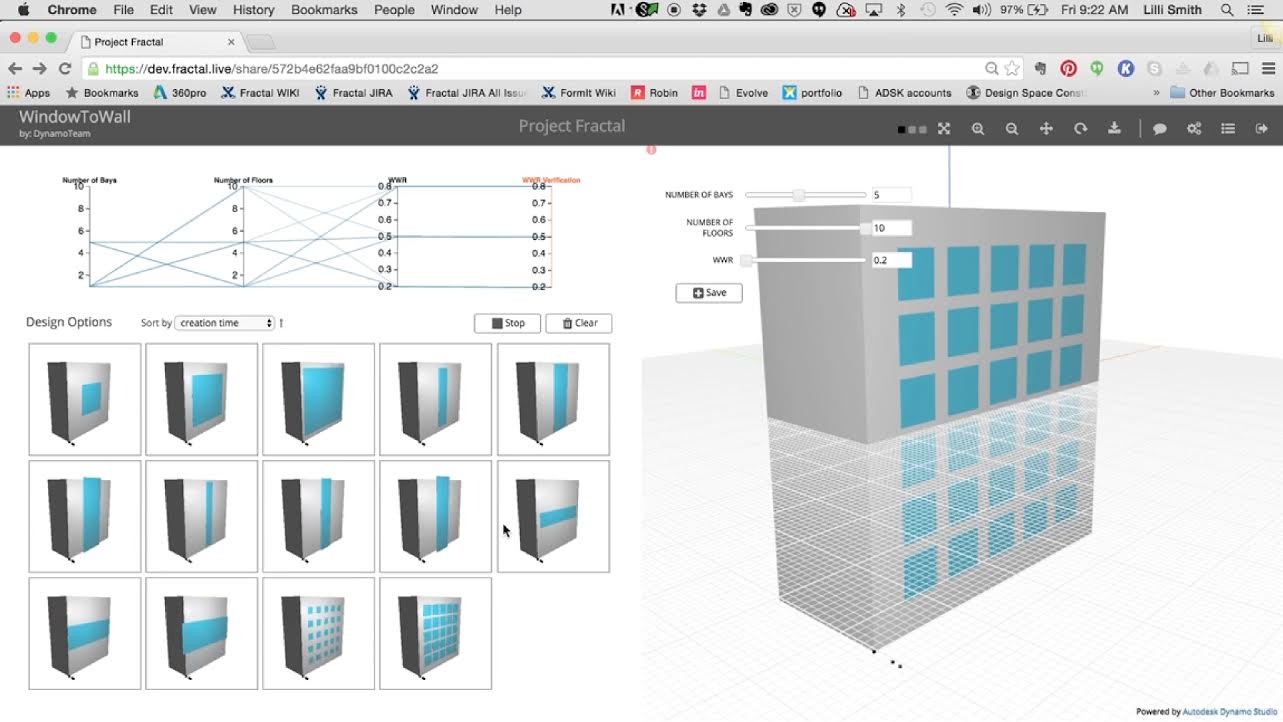1283x722 pixels.
Task: Switch layout using the three-square toggle
Action: tap(911, 130)
